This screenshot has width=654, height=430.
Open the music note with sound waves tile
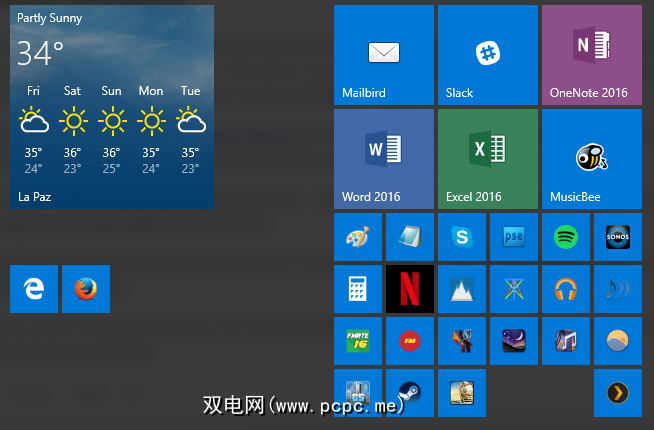[618, 289]
